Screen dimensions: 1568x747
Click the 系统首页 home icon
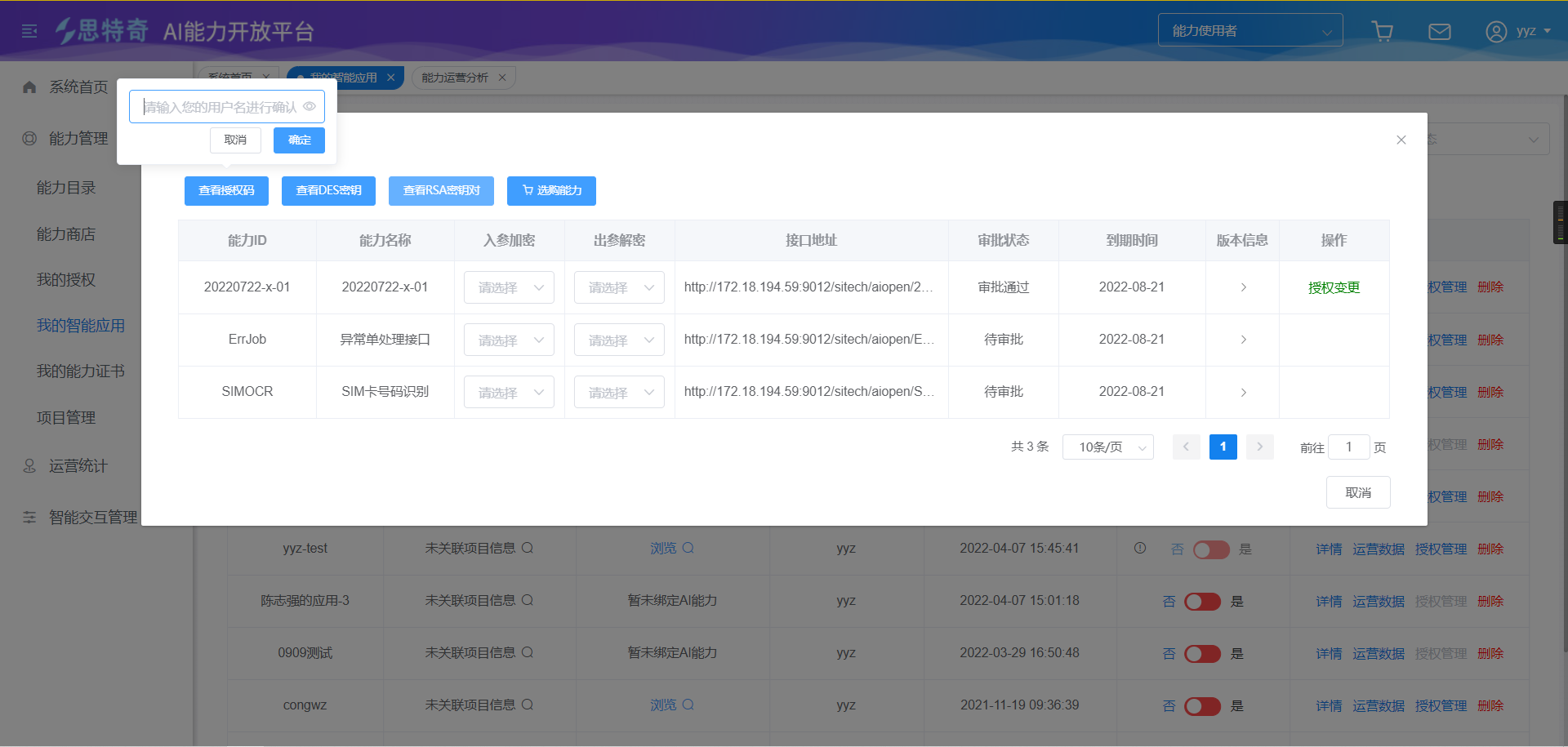point(29,87)
